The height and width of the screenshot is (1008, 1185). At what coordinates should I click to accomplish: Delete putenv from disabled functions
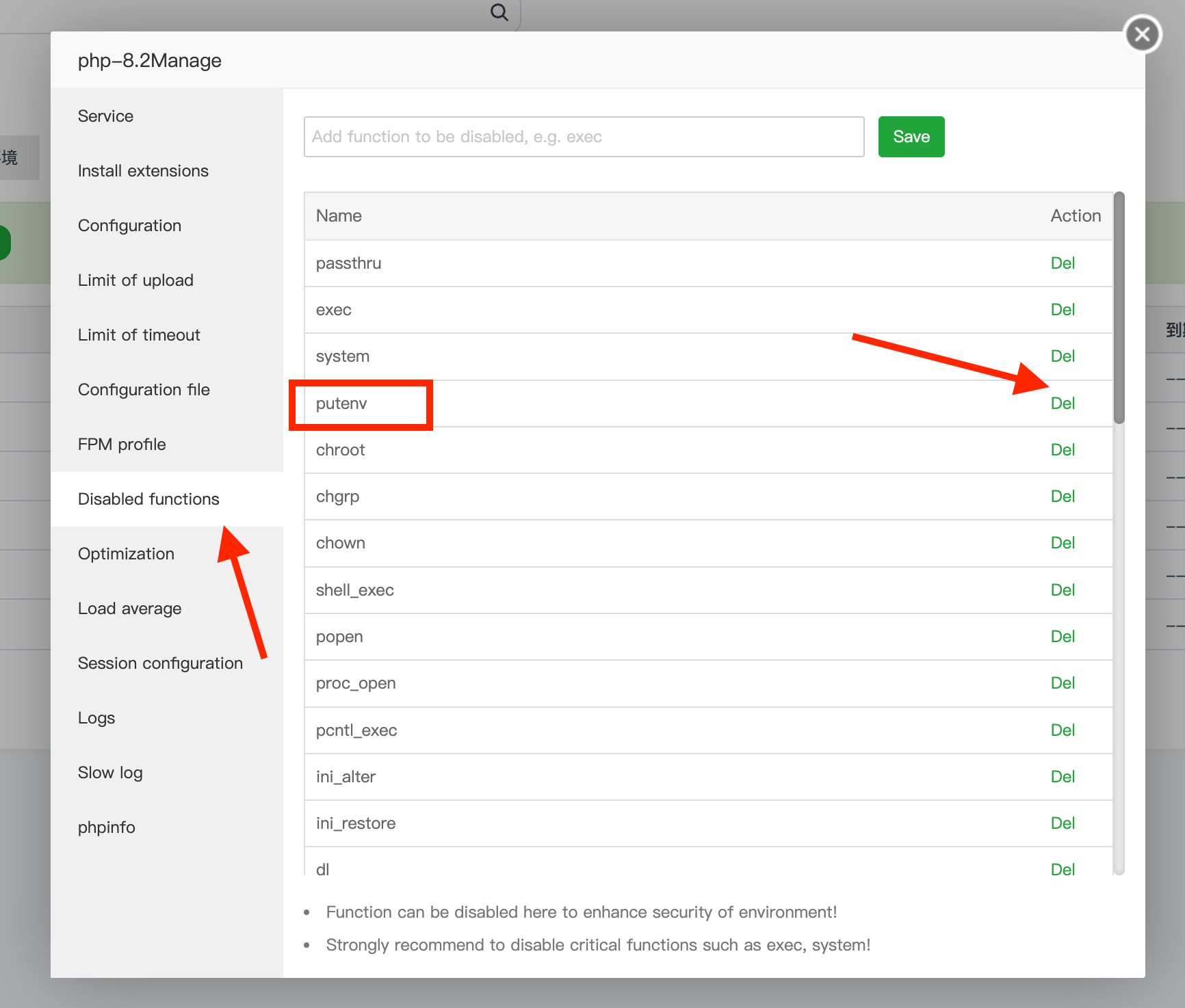[x=1063, y=403]
